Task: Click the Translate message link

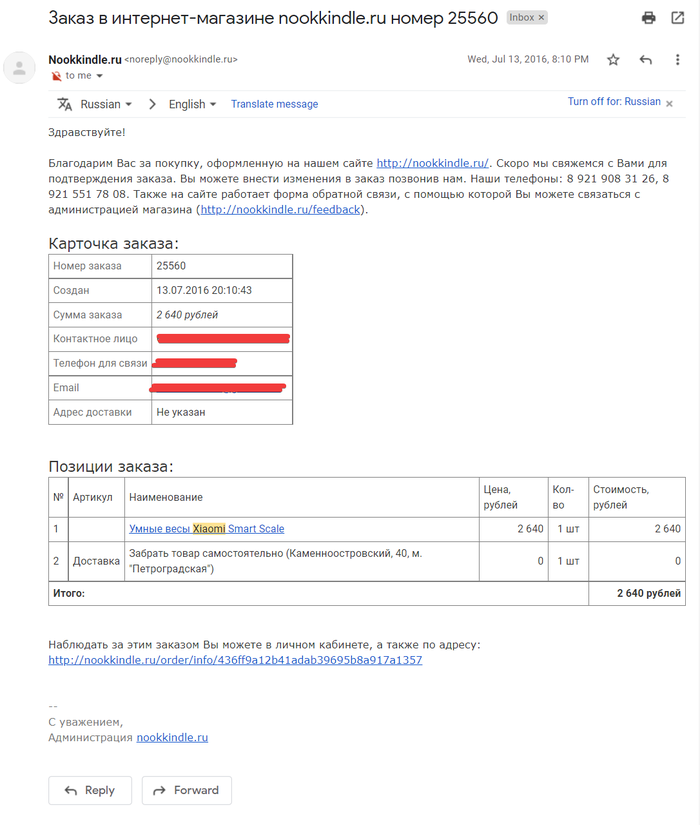Action: tap(274, 104)
